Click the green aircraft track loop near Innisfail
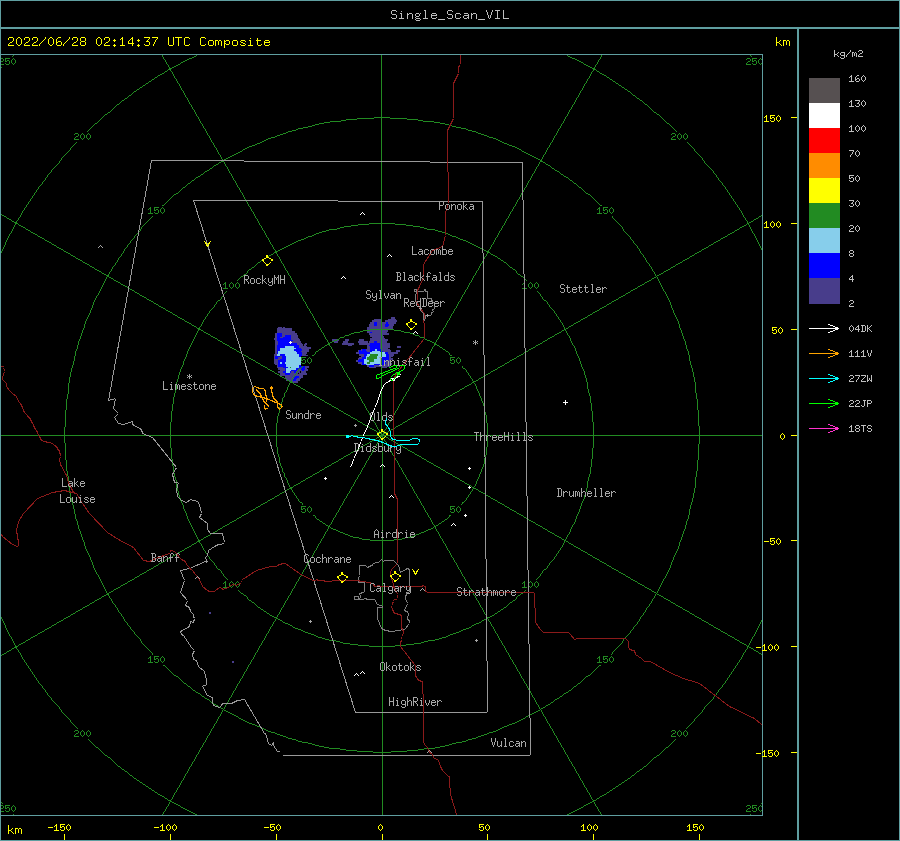 tap(390, 372)
